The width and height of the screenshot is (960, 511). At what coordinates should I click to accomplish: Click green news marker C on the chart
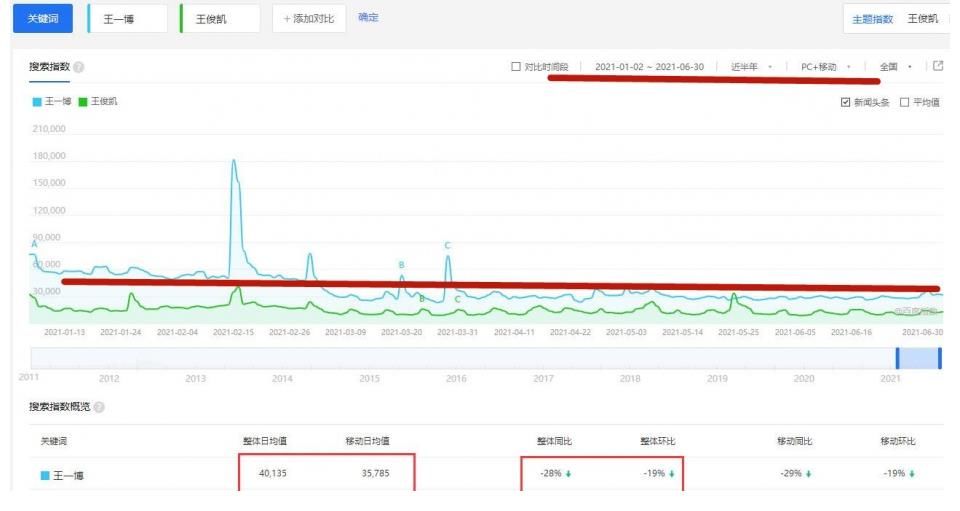click(458, 299)
